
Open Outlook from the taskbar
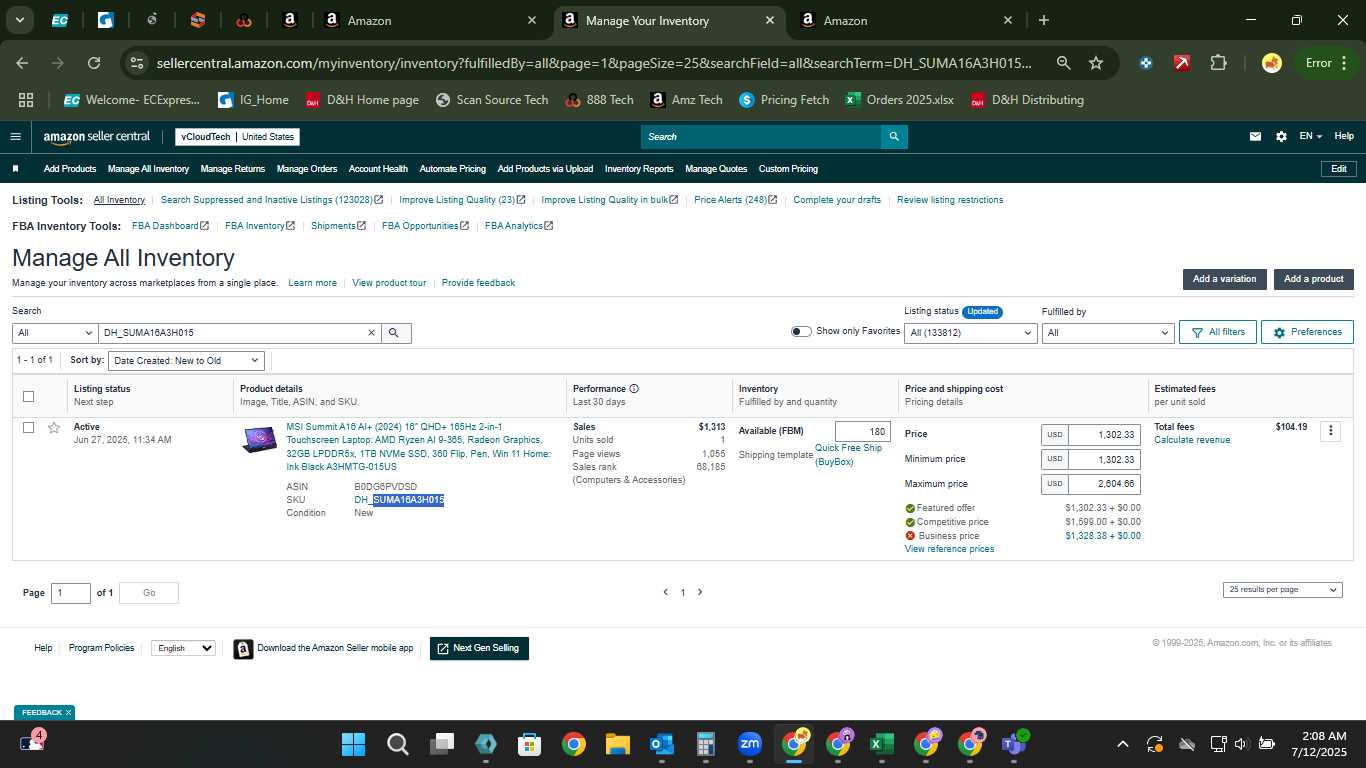pyautogui.click(x=661, y=744)
